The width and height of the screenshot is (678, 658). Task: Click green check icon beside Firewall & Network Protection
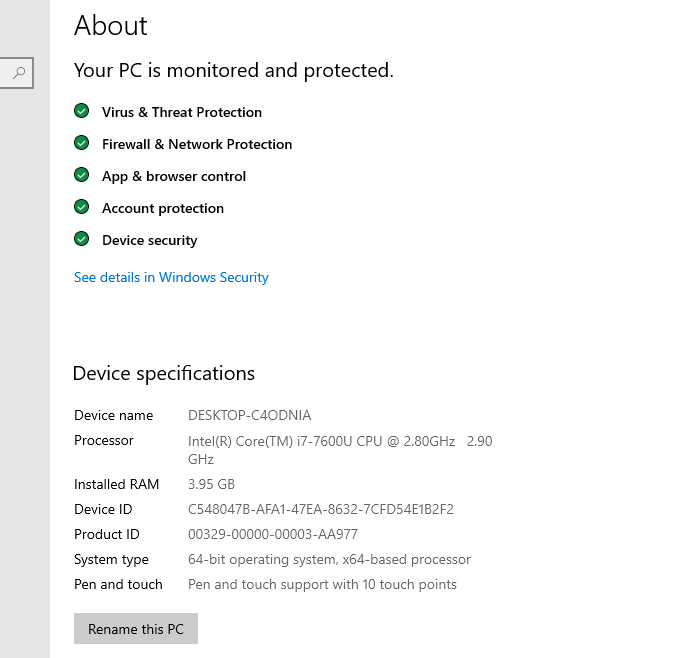pos(82,144)
